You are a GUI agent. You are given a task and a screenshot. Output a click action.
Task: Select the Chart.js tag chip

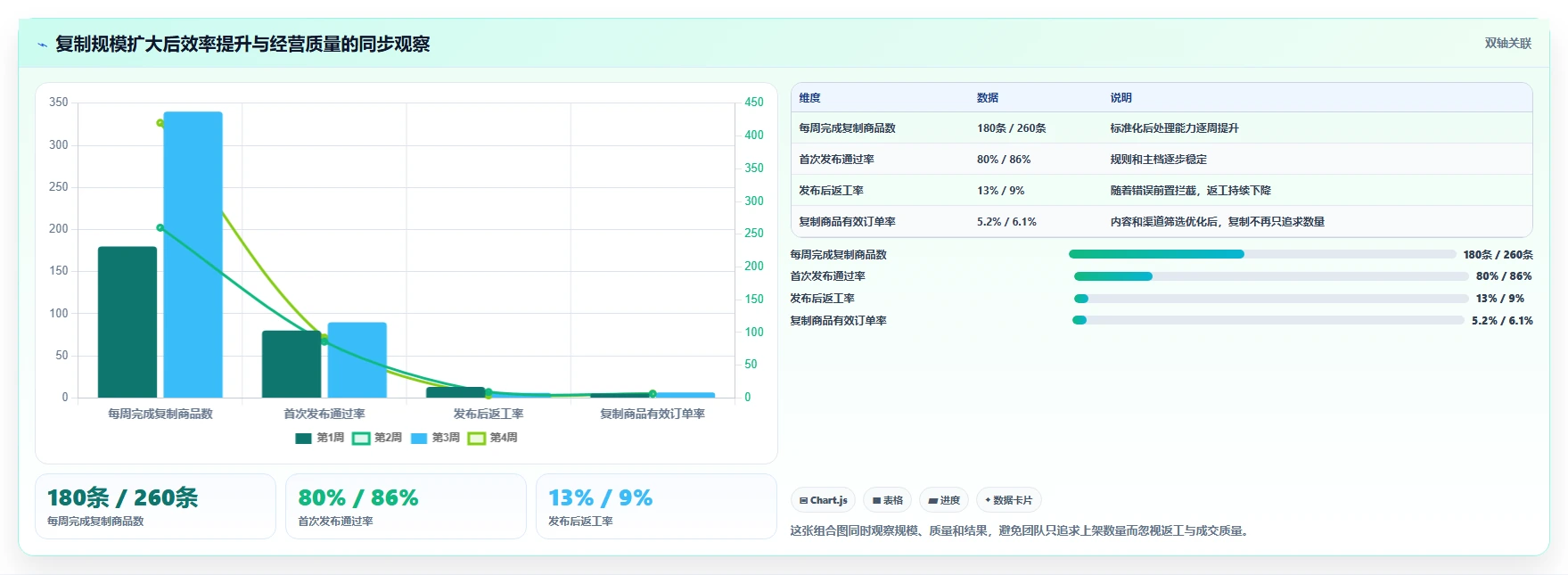(823, 500)
